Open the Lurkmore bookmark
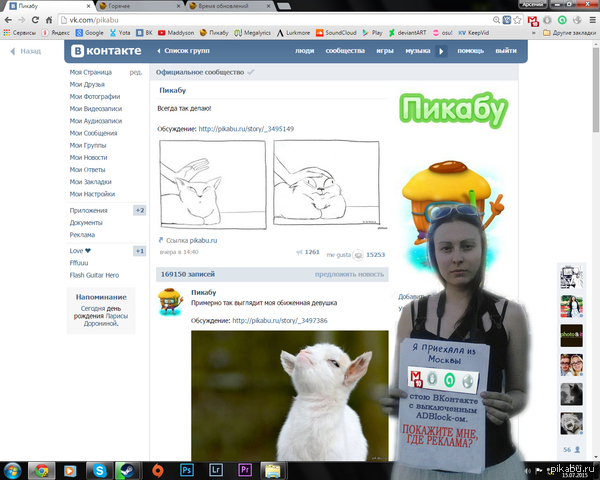This screenshot has height=480, width=600. [x=293, y=33]
